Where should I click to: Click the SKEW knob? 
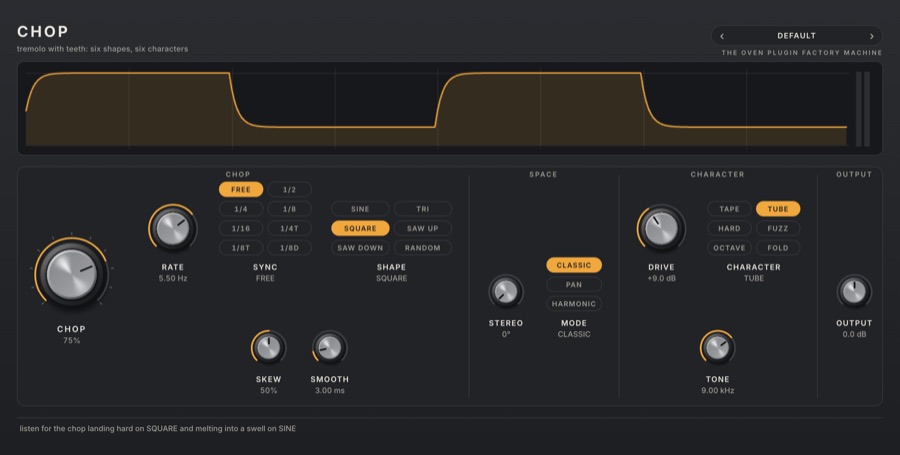click(x=269, y=347)
